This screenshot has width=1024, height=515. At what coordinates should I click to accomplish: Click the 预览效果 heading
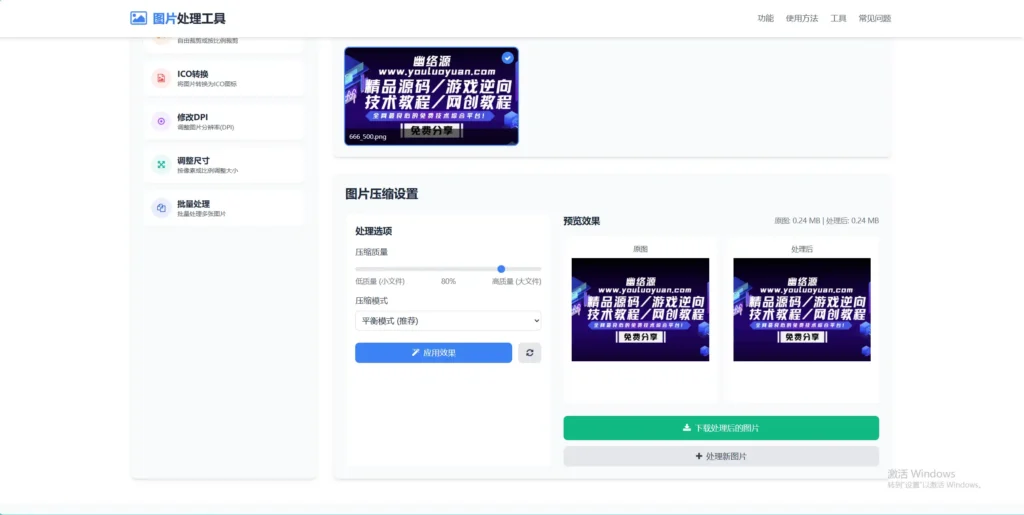(x=582, y=221)
